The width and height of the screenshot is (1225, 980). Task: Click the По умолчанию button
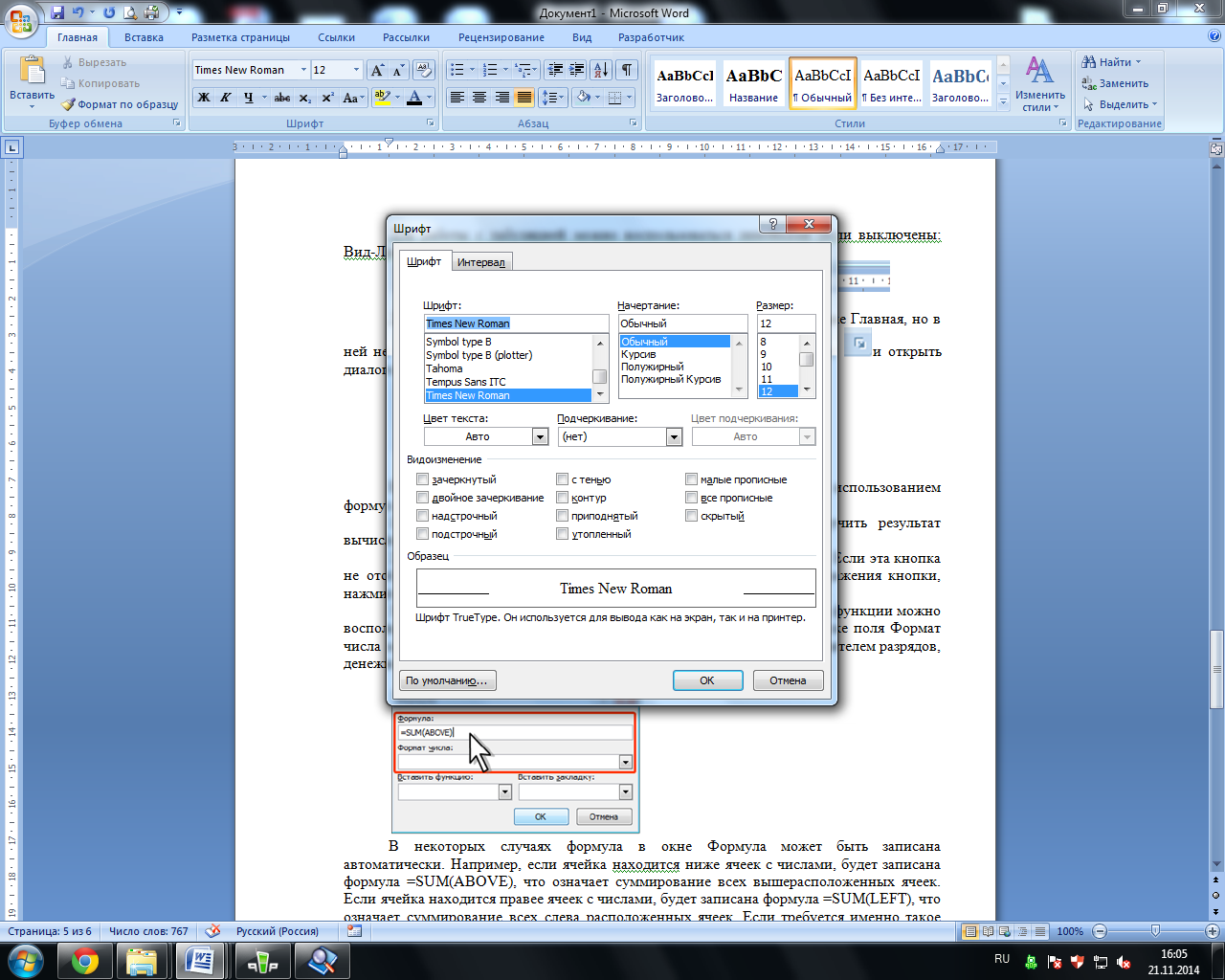click(447, 680)
